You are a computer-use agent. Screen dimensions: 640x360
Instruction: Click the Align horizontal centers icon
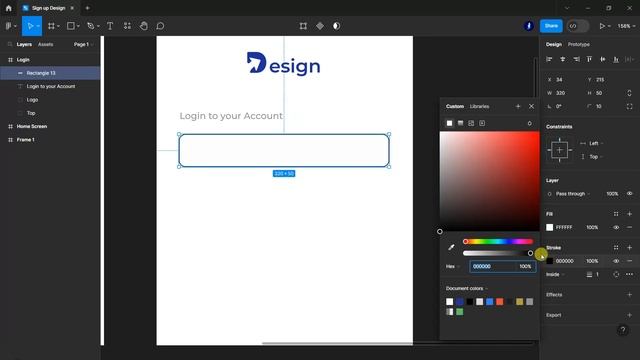pos(563,59)
